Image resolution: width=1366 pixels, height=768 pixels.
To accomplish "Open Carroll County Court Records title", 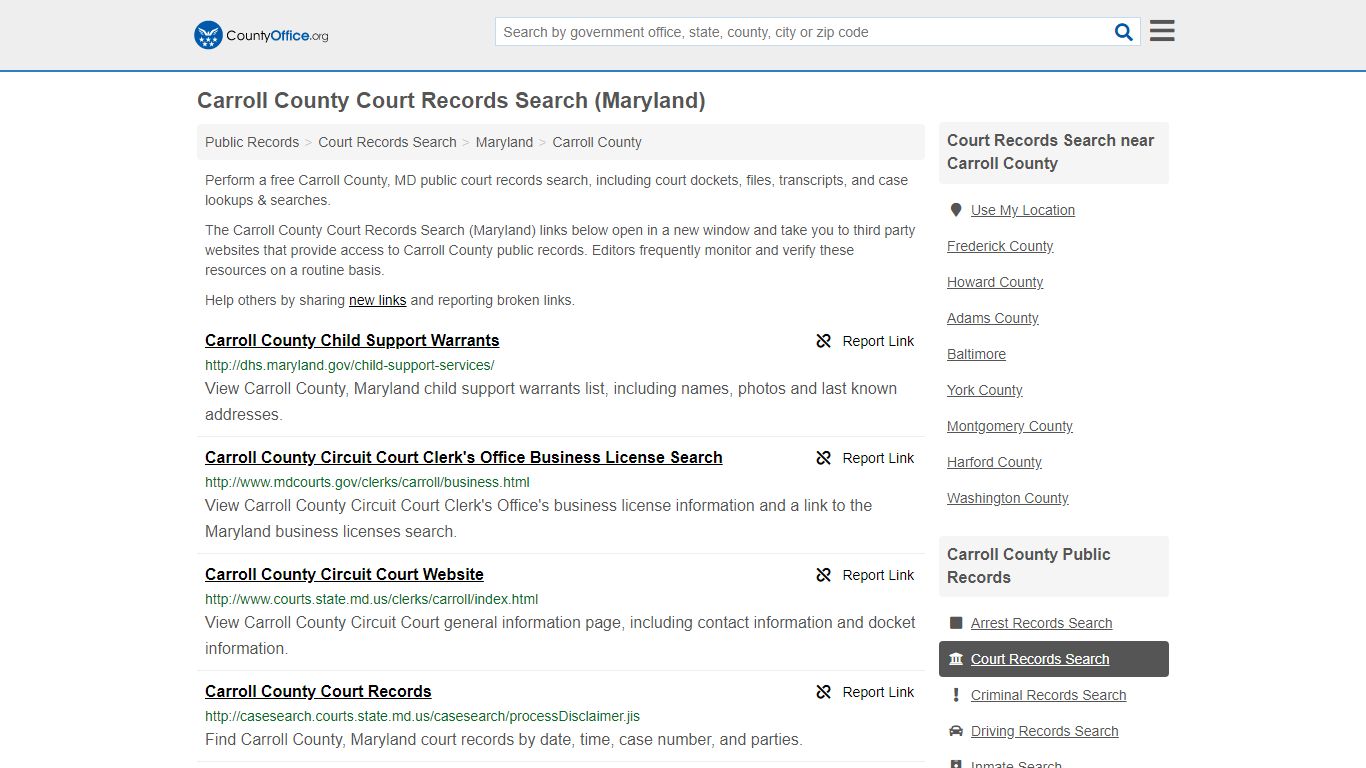I will point(318,691).
